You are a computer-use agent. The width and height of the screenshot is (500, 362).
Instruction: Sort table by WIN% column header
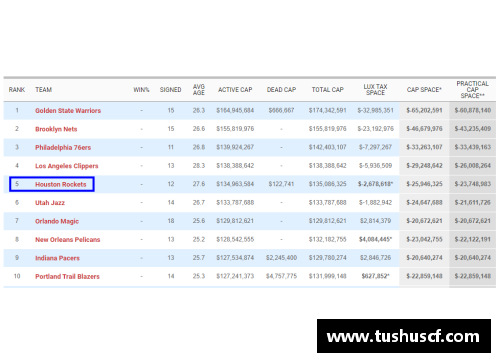click(x=141, y=90)
